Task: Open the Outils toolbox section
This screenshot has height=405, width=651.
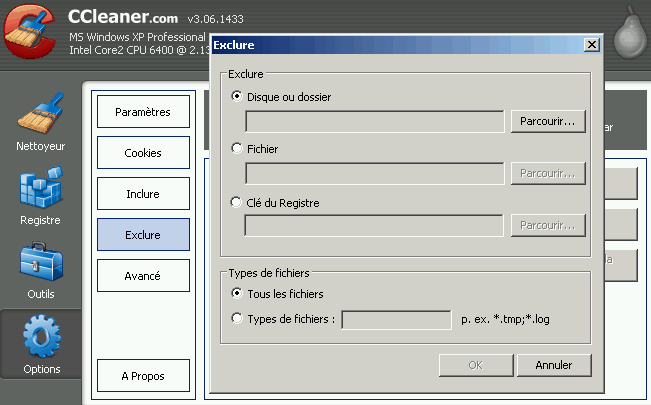Action: click(x=41, y=270)
